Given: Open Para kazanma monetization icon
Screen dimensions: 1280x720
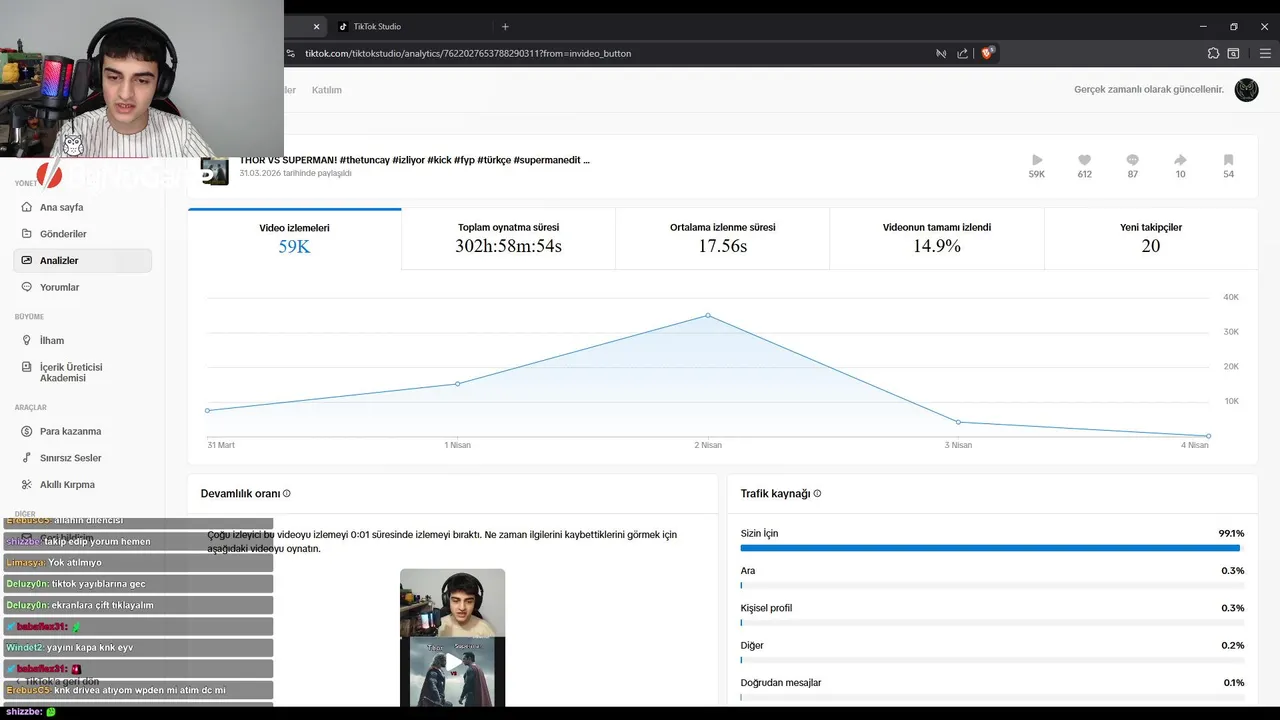Looking at the screenshot, I should click(28, 431).
